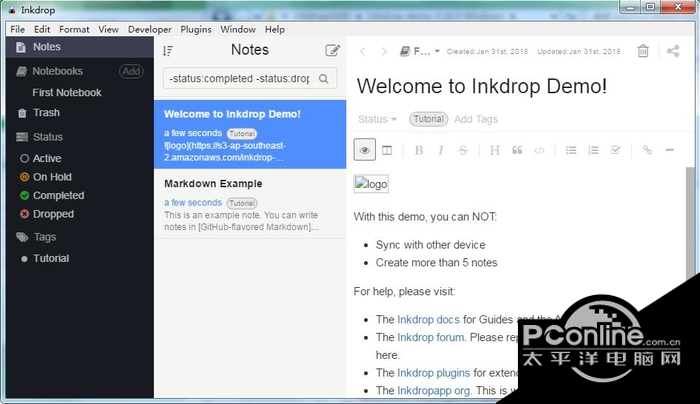Go back with the left arrow
This screenshot has width=700, height=404.
[x=362, y=52]
